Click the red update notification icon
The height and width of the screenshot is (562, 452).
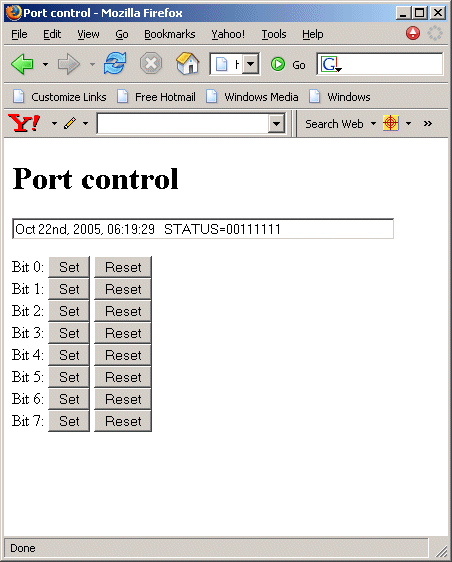pos(413,33)
